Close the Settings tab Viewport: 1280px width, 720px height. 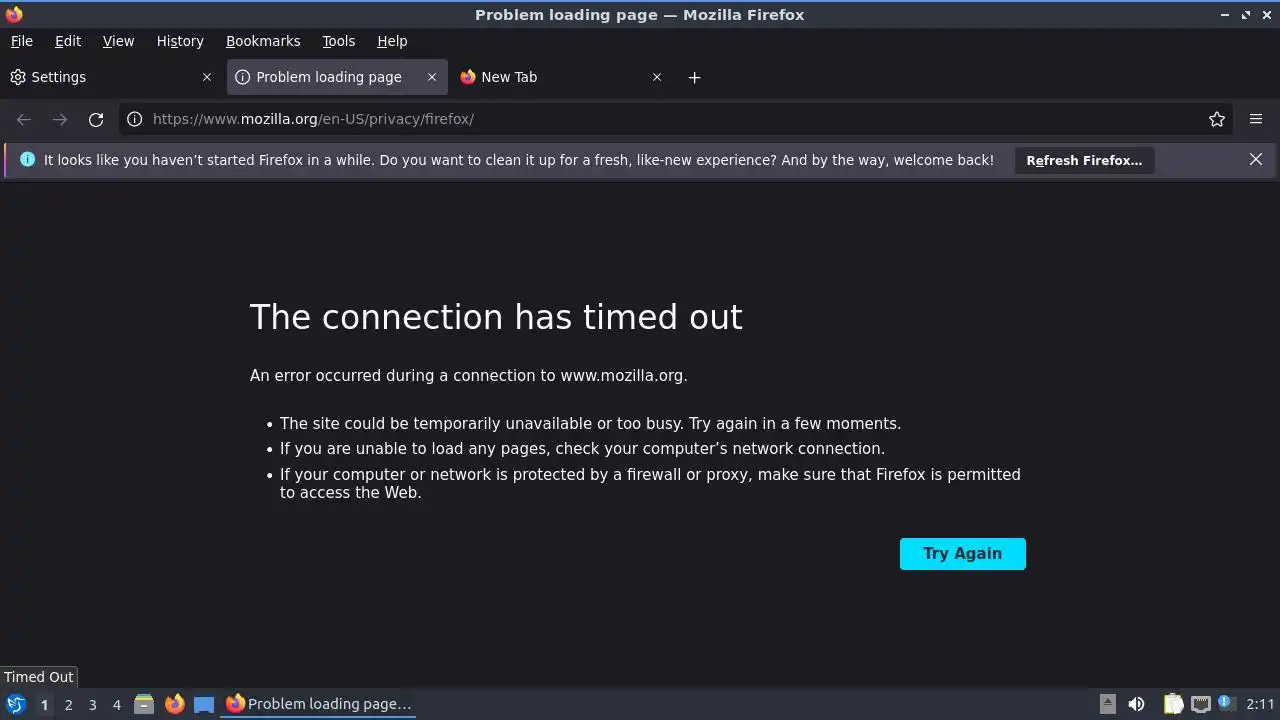coord(207,77)
